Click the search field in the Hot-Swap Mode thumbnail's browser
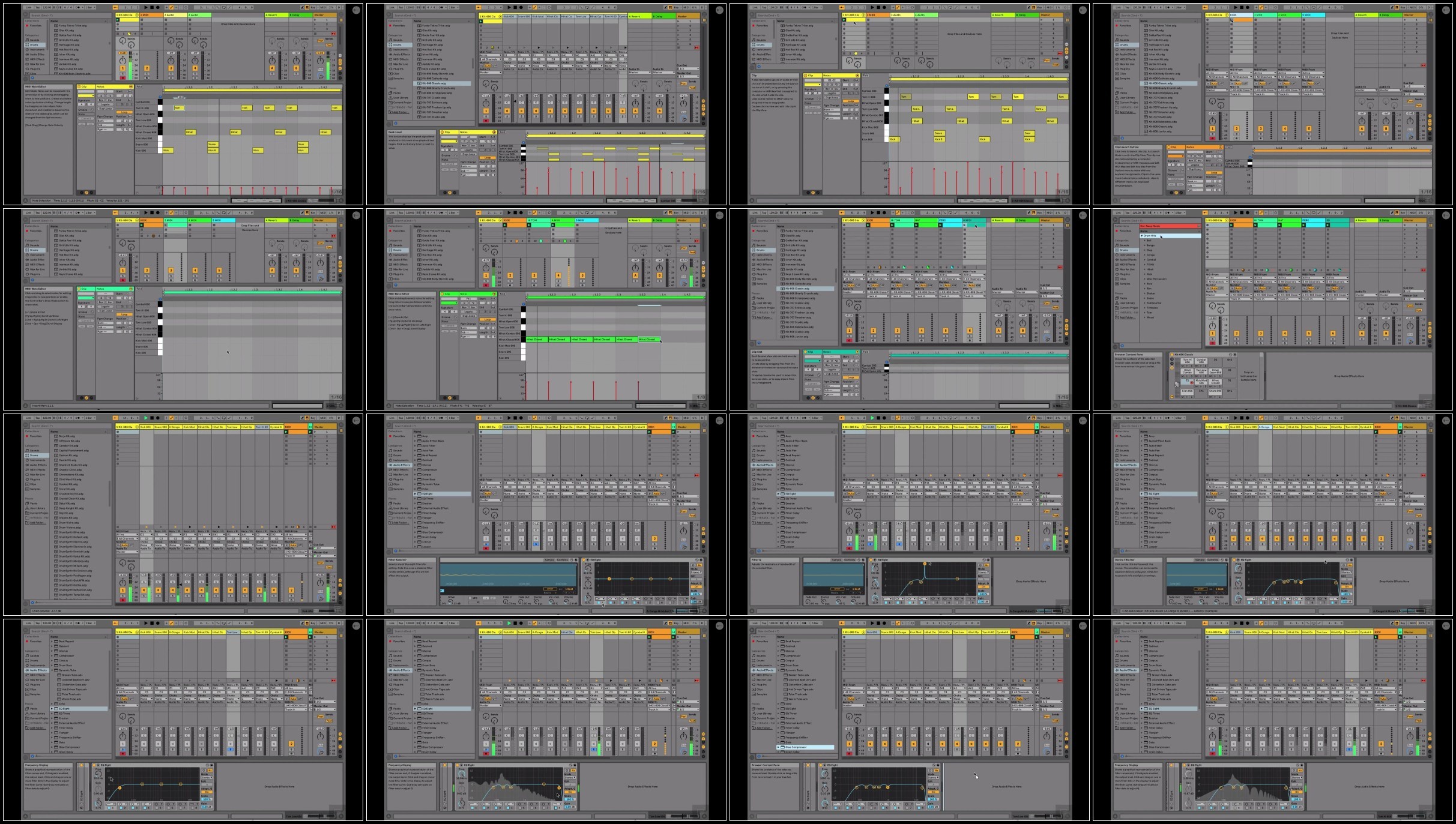The height and width of the screenshot is (824, 1456). pos(1160,221)
